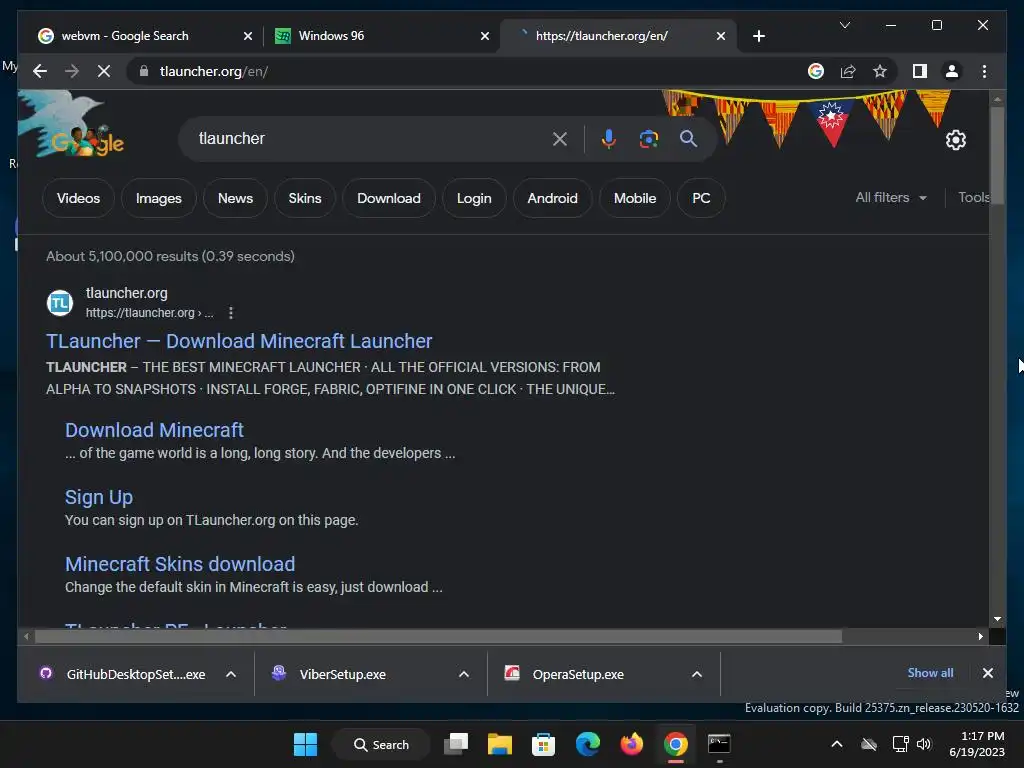Start voice search with microphone
Viewport: 1024px width, 768px height.
pyautogui.click(x=609, y=138)
